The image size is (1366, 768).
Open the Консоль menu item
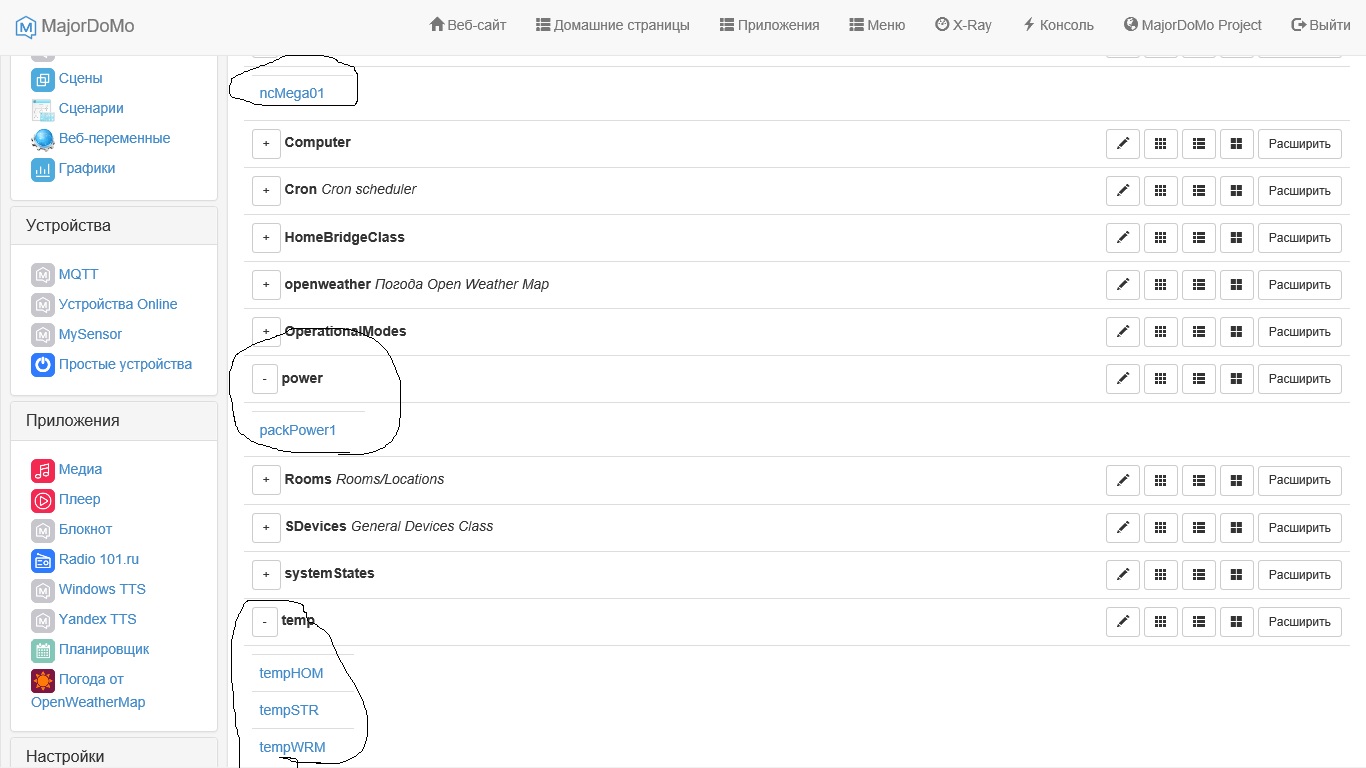(x=1058, y=25)
